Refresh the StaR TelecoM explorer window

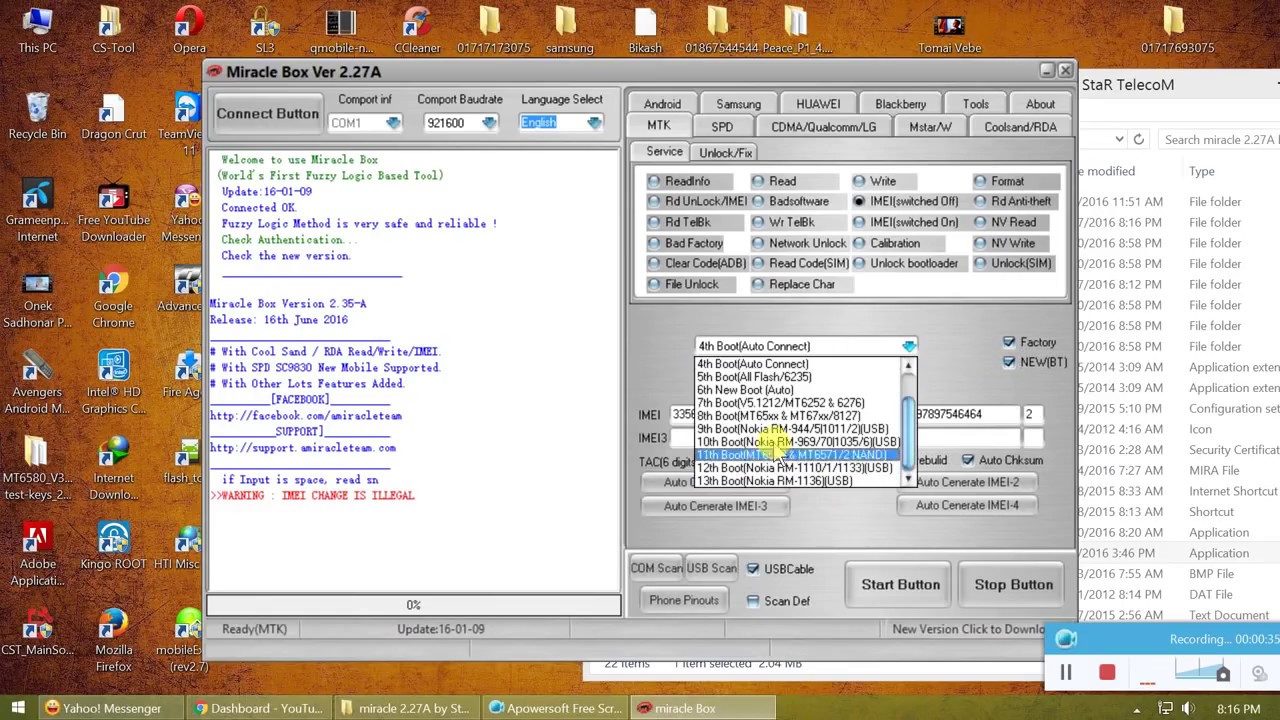[x=1138, y=140]
